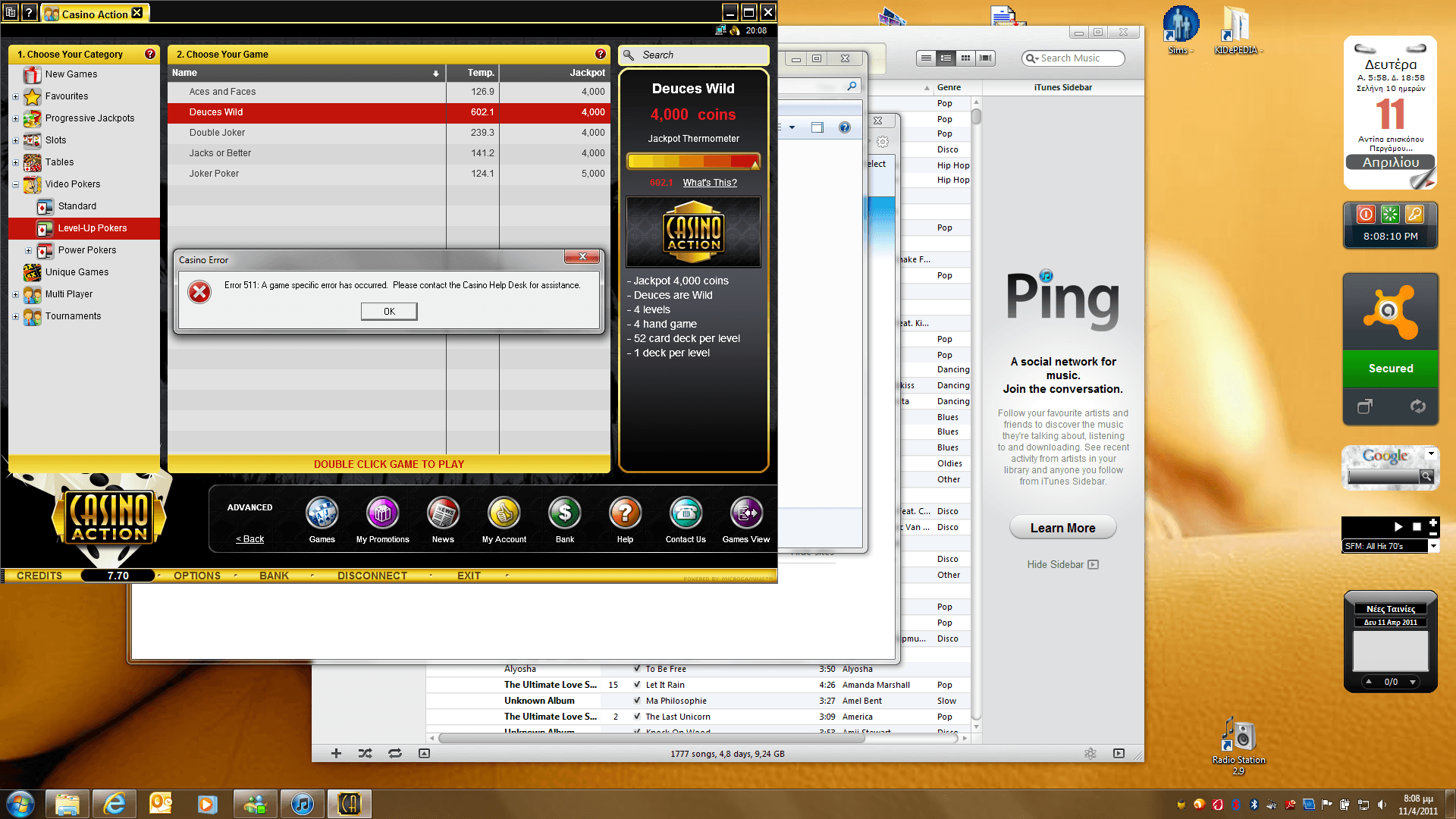Open the Games lobby icon
The height and width of the screenshot is (819, 1456).
[322, 513]
